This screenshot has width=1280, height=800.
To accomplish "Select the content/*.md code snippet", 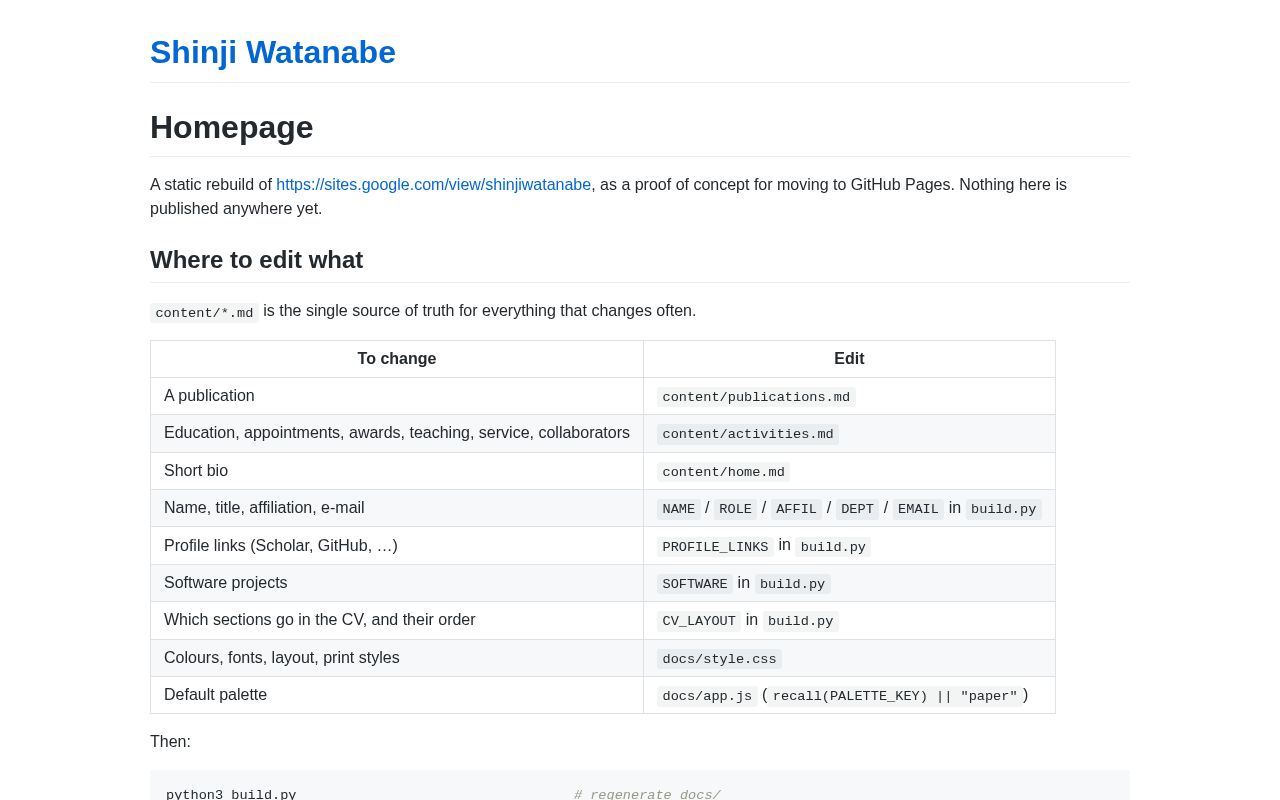I will tap(204, 313).
